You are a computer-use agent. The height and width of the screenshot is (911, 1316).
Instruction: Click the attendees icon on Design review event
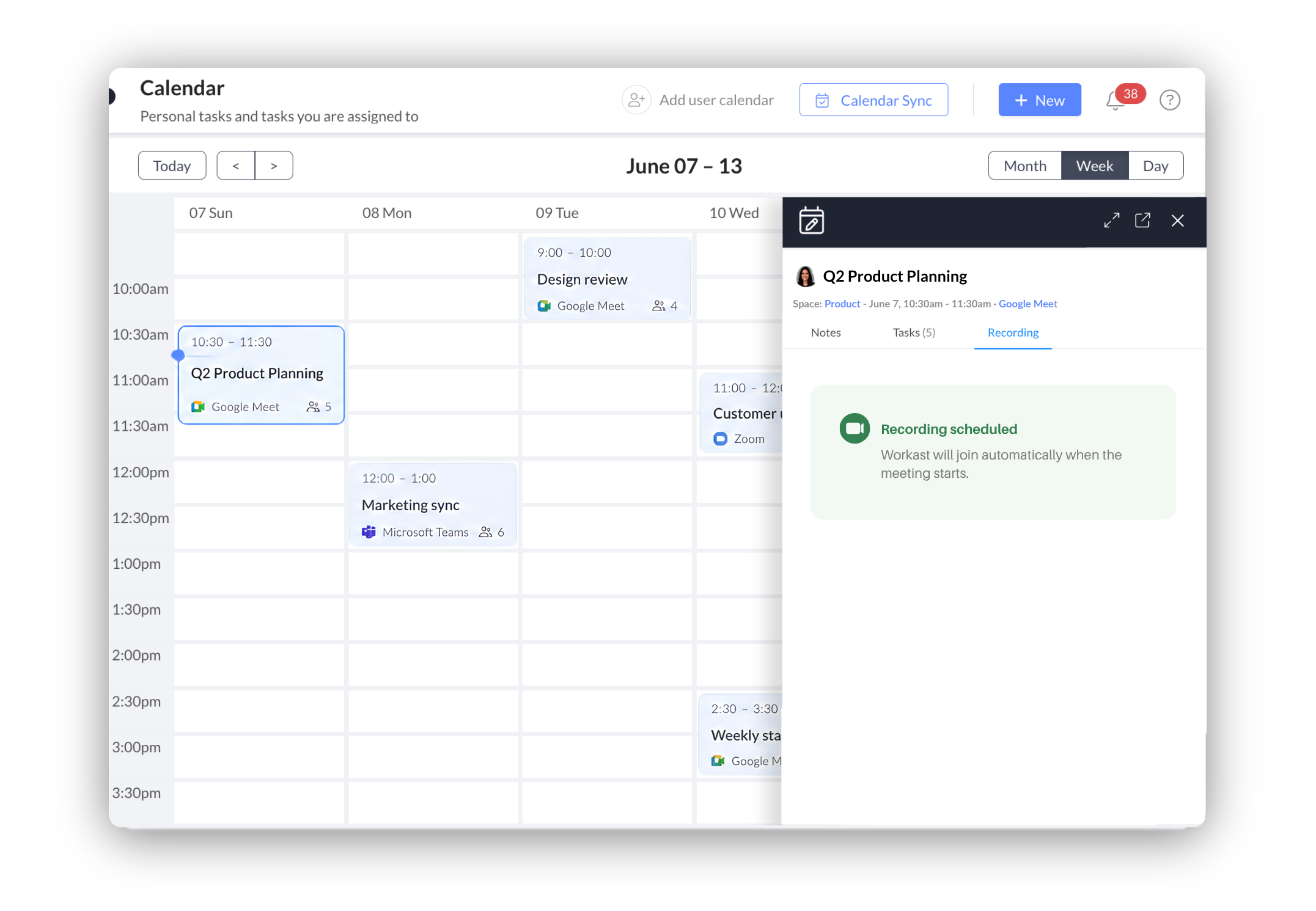[658, 306]
